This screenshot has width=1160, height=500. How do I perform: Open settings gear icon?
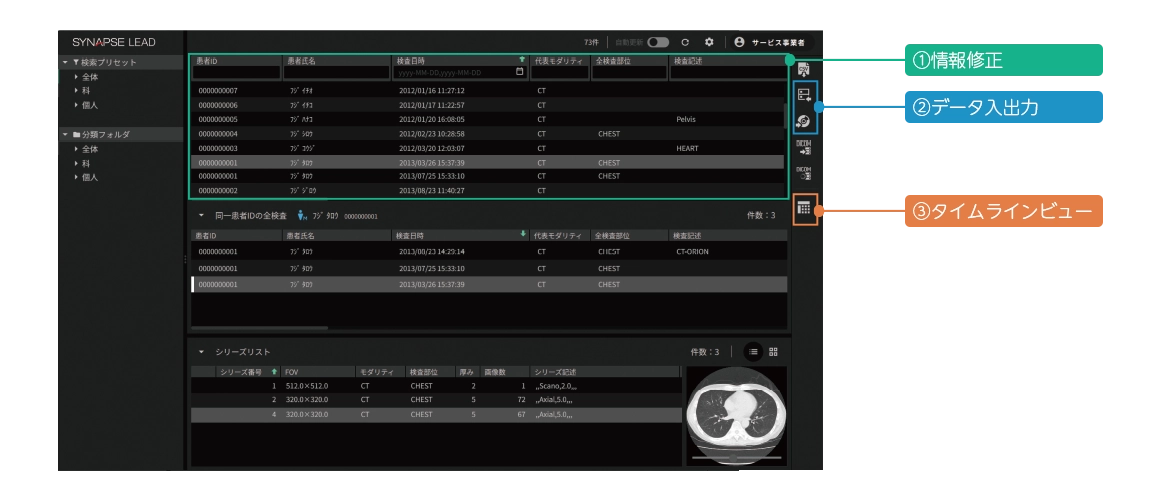click(709, 42)
